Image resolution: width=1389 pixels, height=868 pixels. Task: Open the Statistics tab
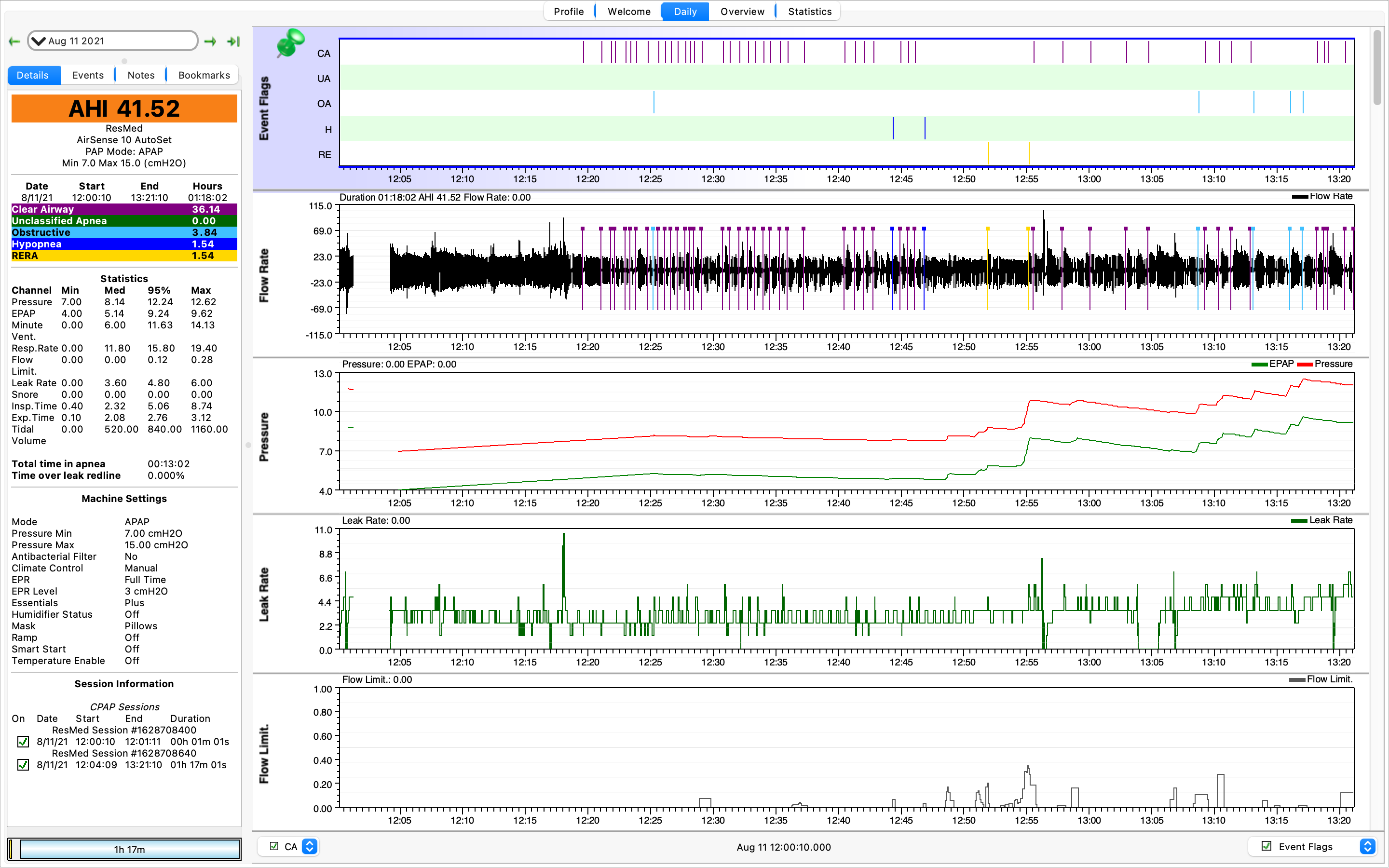pyautogui.click(x=809, y=12)
